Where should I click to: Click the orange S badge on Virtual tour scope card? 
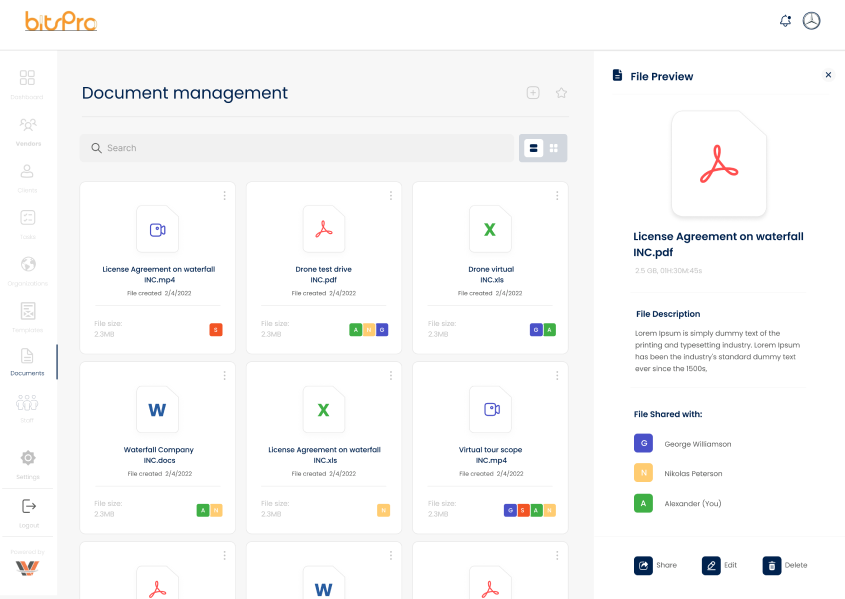click(x=523, y=510)
